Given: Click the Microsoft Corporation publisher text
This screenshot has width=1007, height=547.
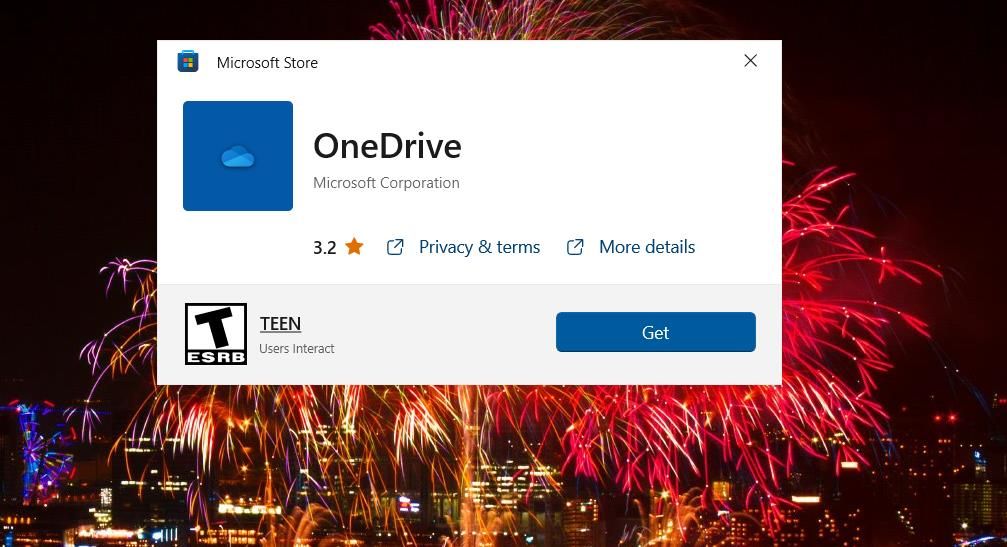Looking at the screenshot, I should tap(386, 183).
